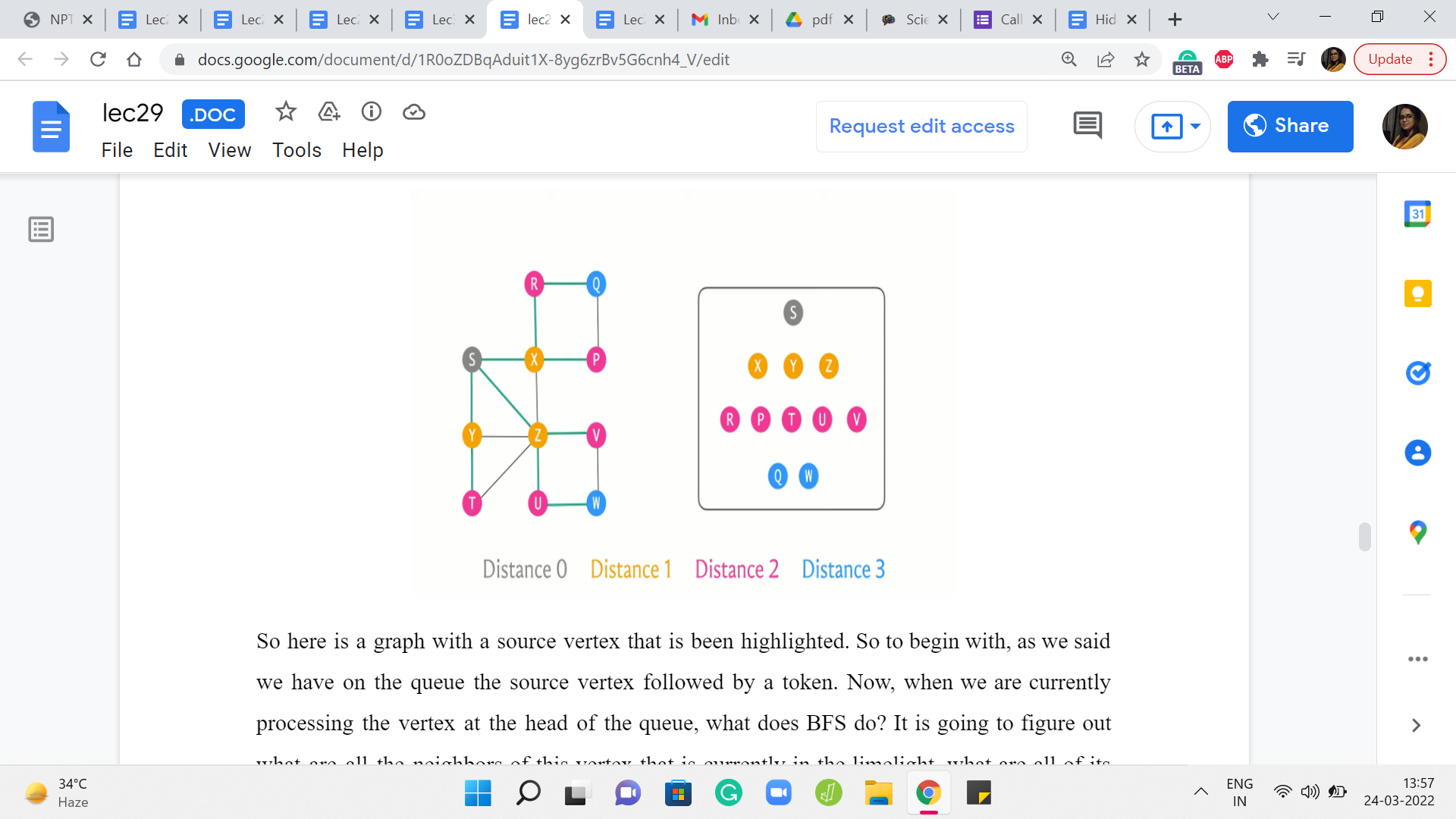Open Google Tasks in side panel

point(1417,373)
